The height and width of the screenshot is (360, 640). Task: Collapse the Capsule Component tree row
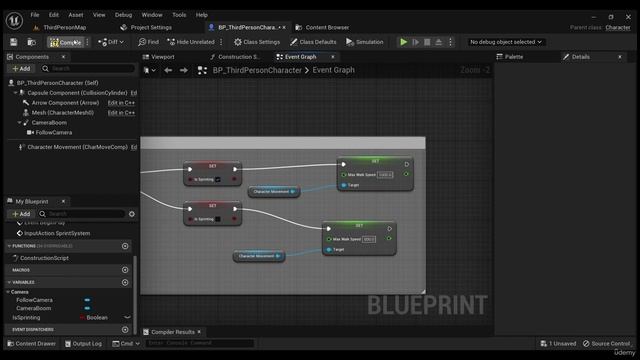coord(16,93)
